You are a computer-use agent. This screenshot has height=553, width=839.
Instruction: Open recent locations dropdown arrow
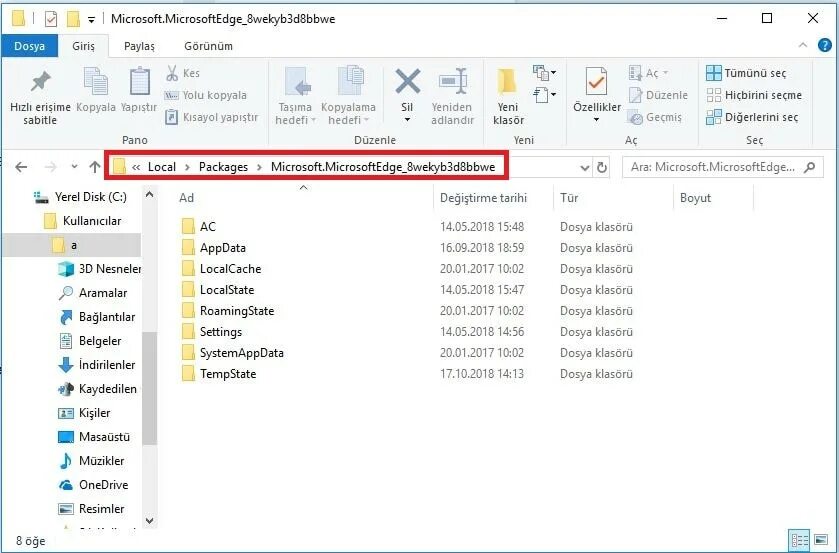pos(74,167)
